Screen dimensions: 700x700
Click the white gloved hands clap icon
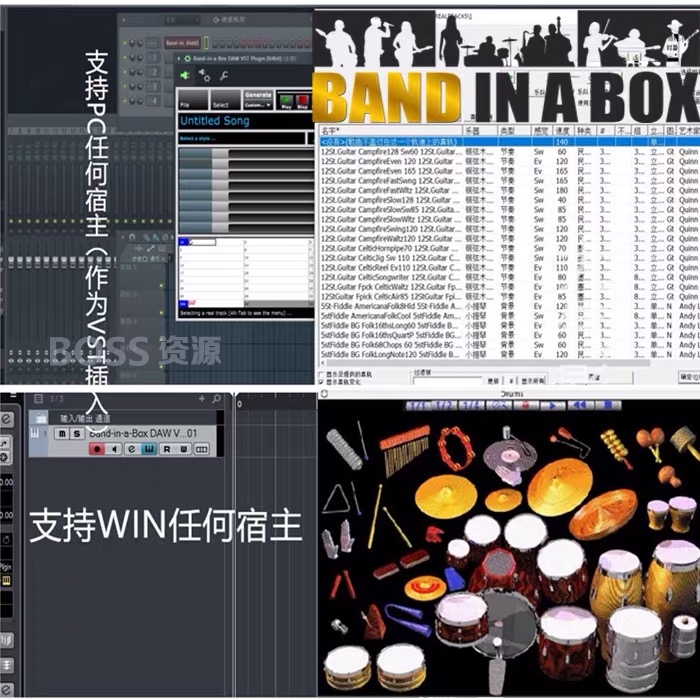(338, 539)
